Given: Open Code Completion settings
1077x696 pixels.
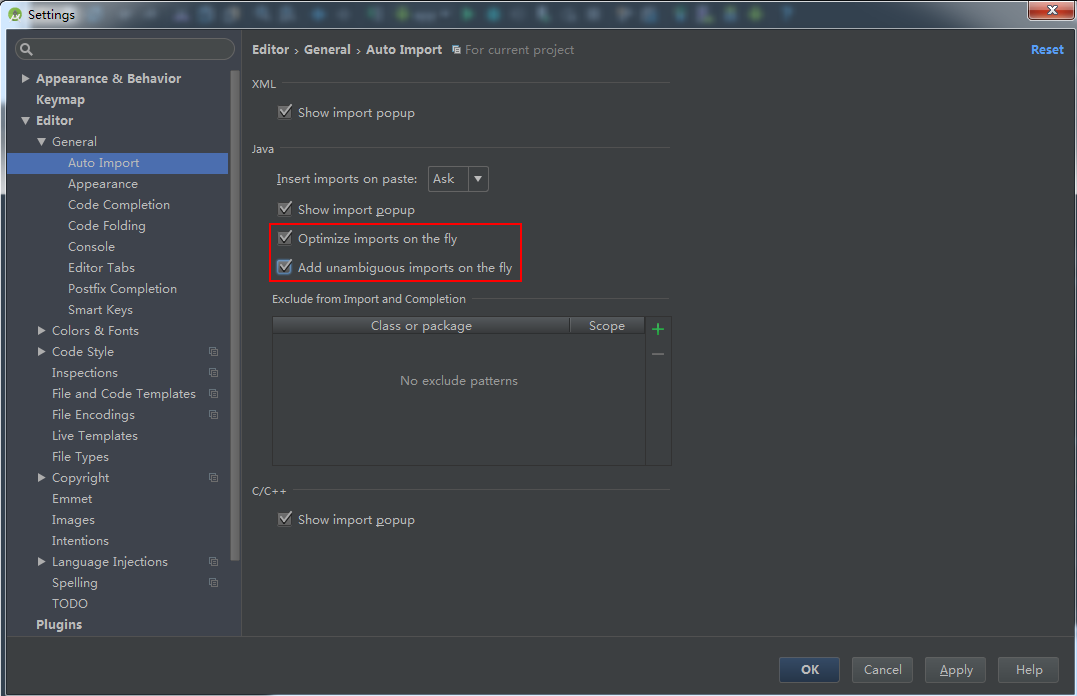Looking at the screenshot, I should point(119,205).
